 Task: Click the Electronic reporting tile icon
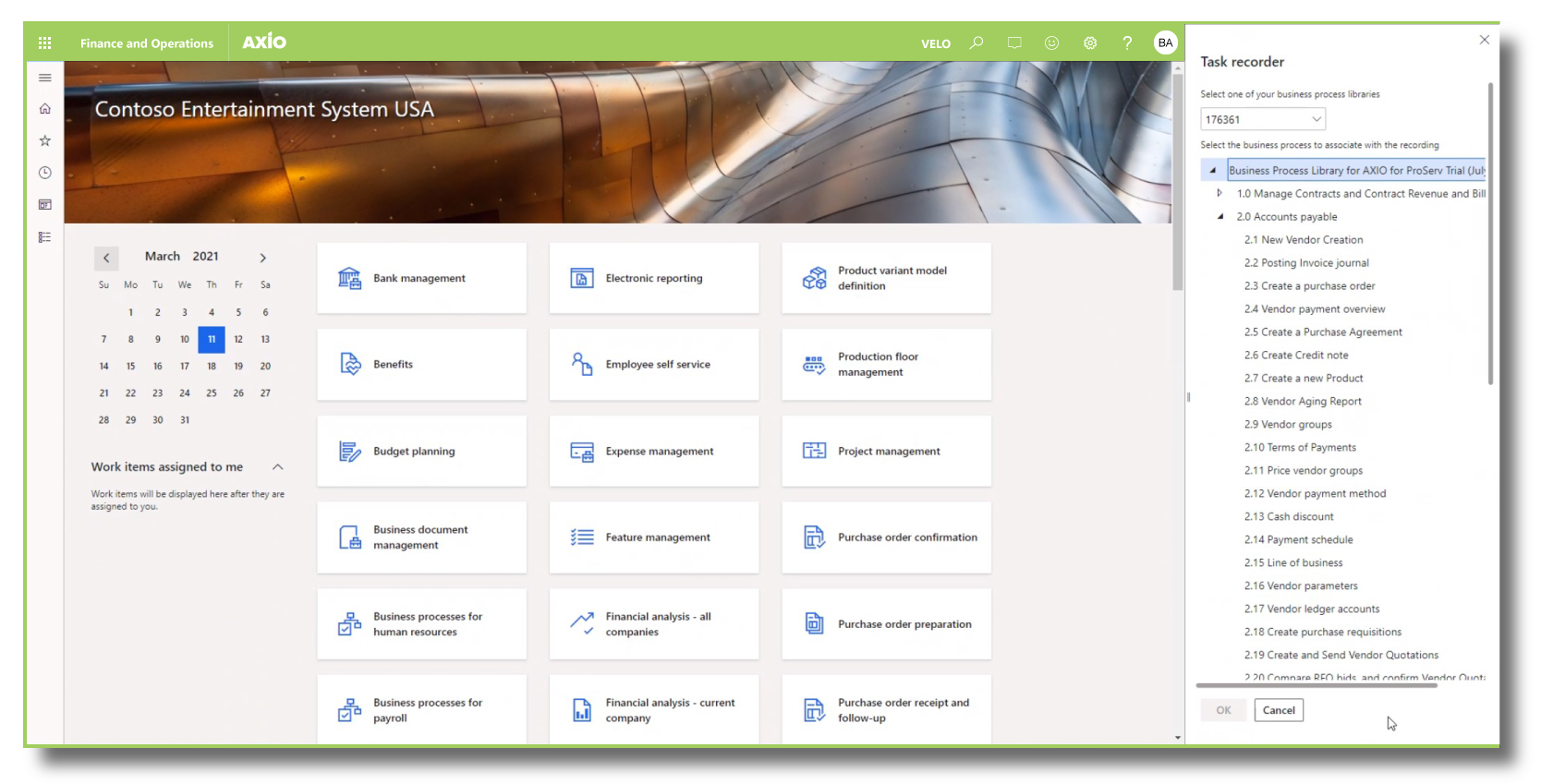click(582, 278)
